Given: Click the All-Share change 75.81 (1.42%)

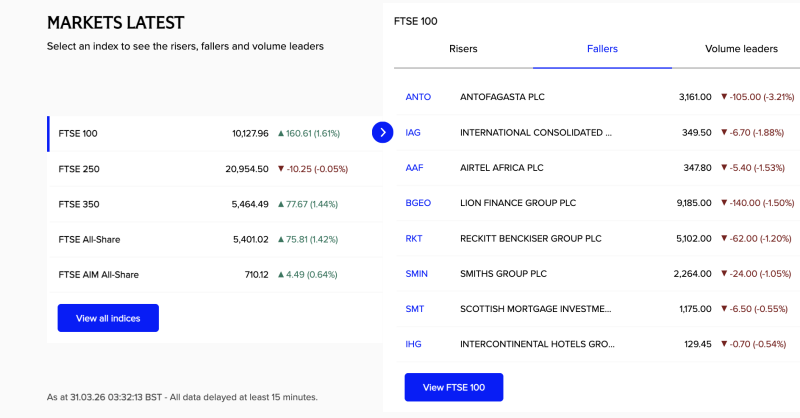Looking at the screenshot, I should (308, 239).
